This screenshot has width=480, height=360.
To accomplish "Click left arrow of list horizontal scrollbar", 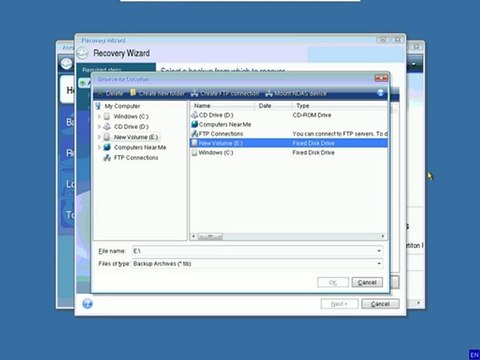I will (x=194, y=236).
